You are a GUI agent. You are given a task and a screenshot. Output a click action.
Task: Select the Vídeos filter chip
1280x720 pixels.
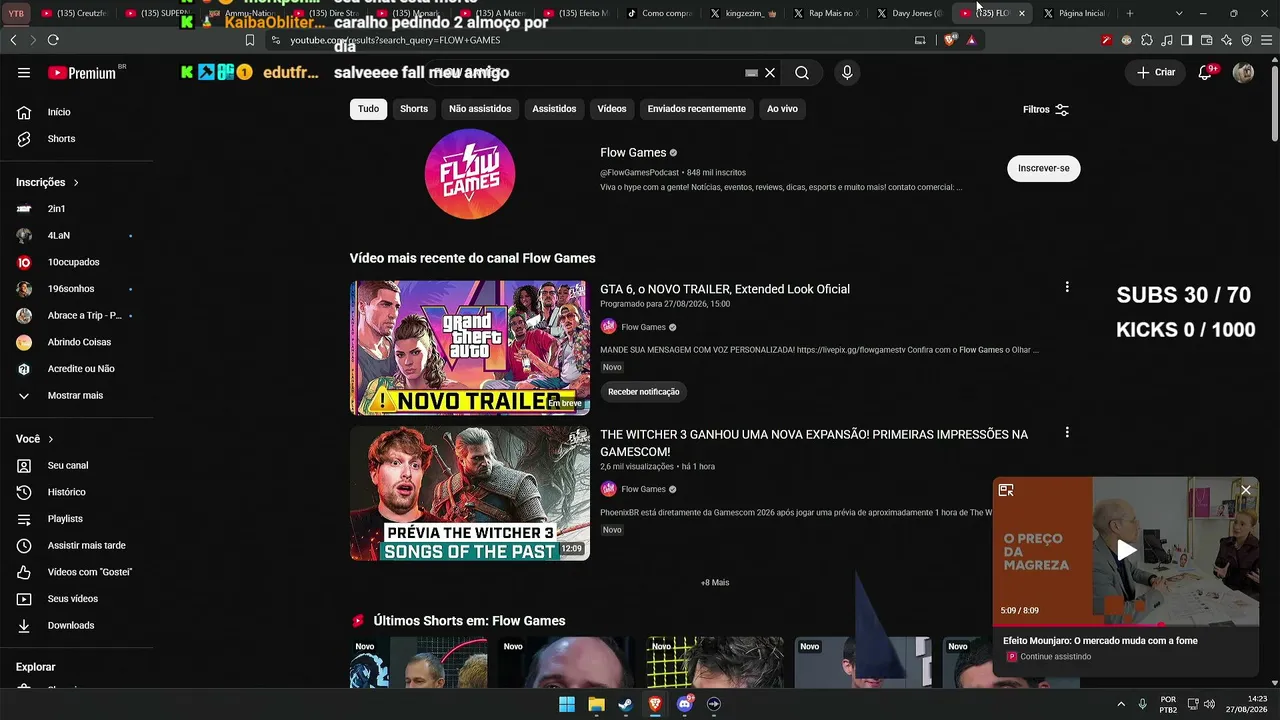coord(612,109)
